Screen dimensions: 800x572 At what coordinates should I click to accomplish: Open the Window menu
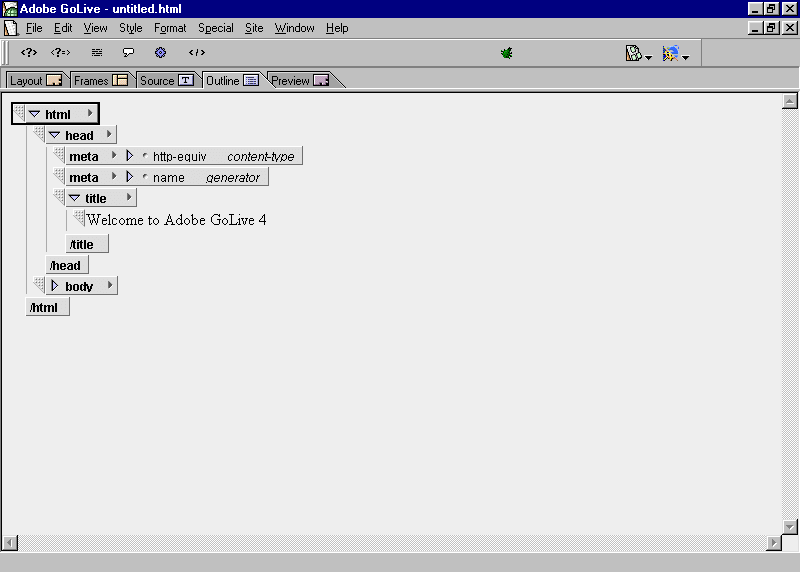pyautogui.click(x=294, y=28)
